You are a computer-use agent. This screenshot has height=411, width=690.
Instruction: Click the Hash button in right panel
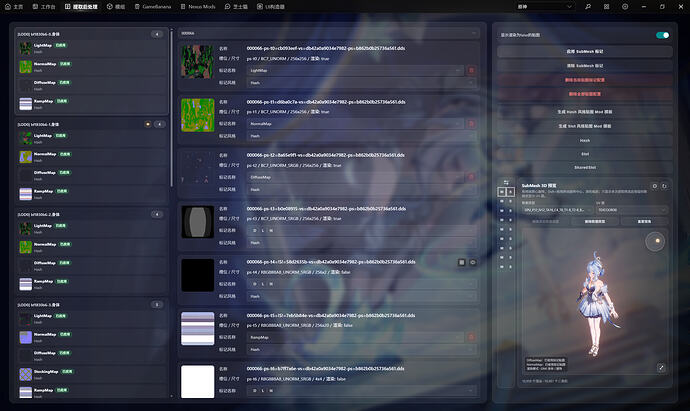click(585, 140)
